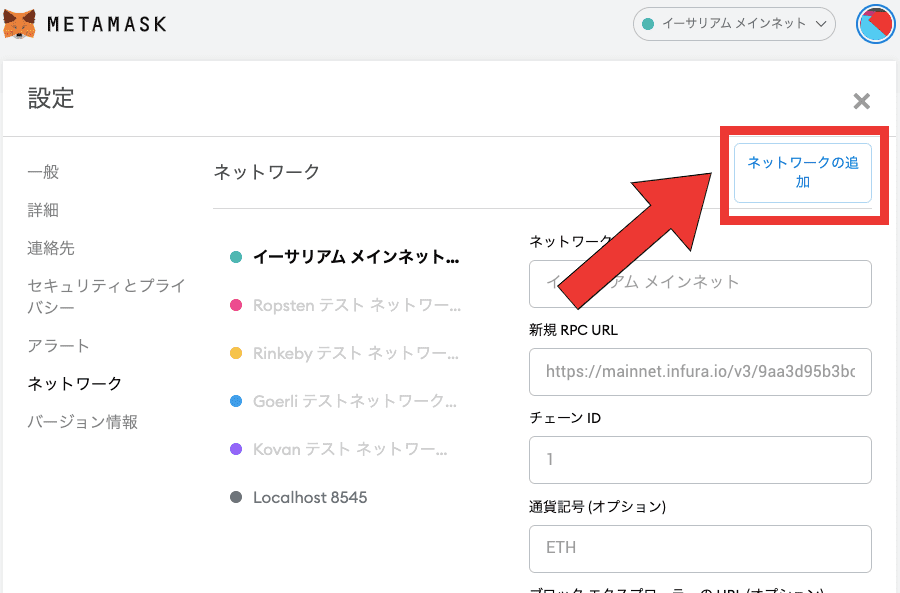
Task: Click the network name input field
Action: click(700, 284)
